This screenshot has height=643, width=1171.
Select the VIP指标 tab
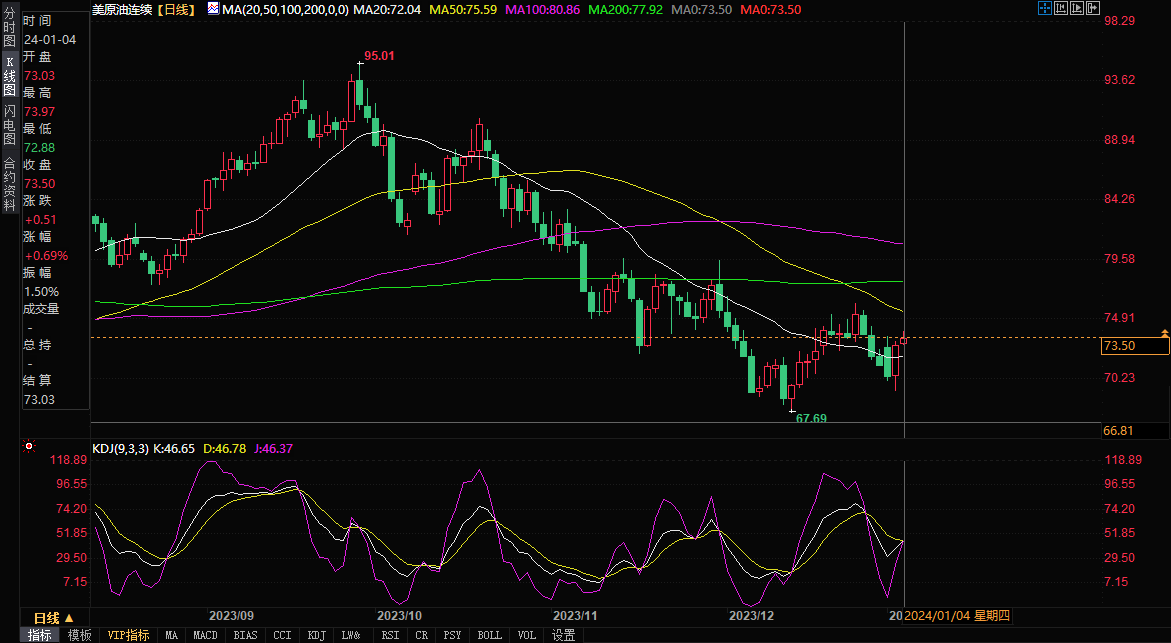129,635
